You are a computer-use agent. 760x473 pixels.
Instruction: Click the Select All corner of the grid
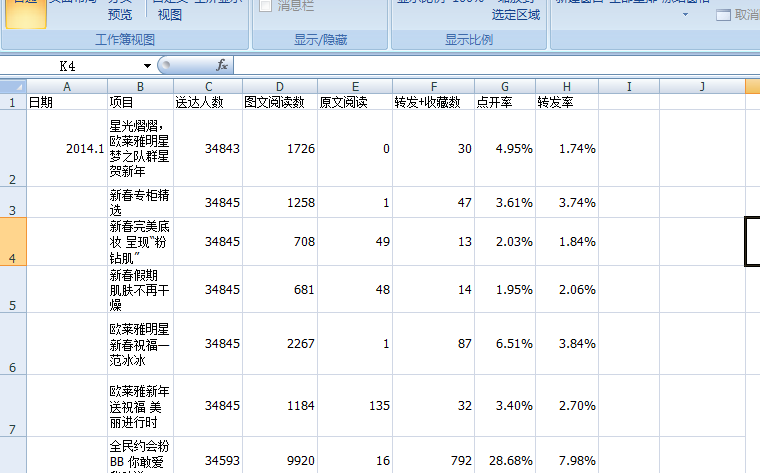(x=12, y=87)
